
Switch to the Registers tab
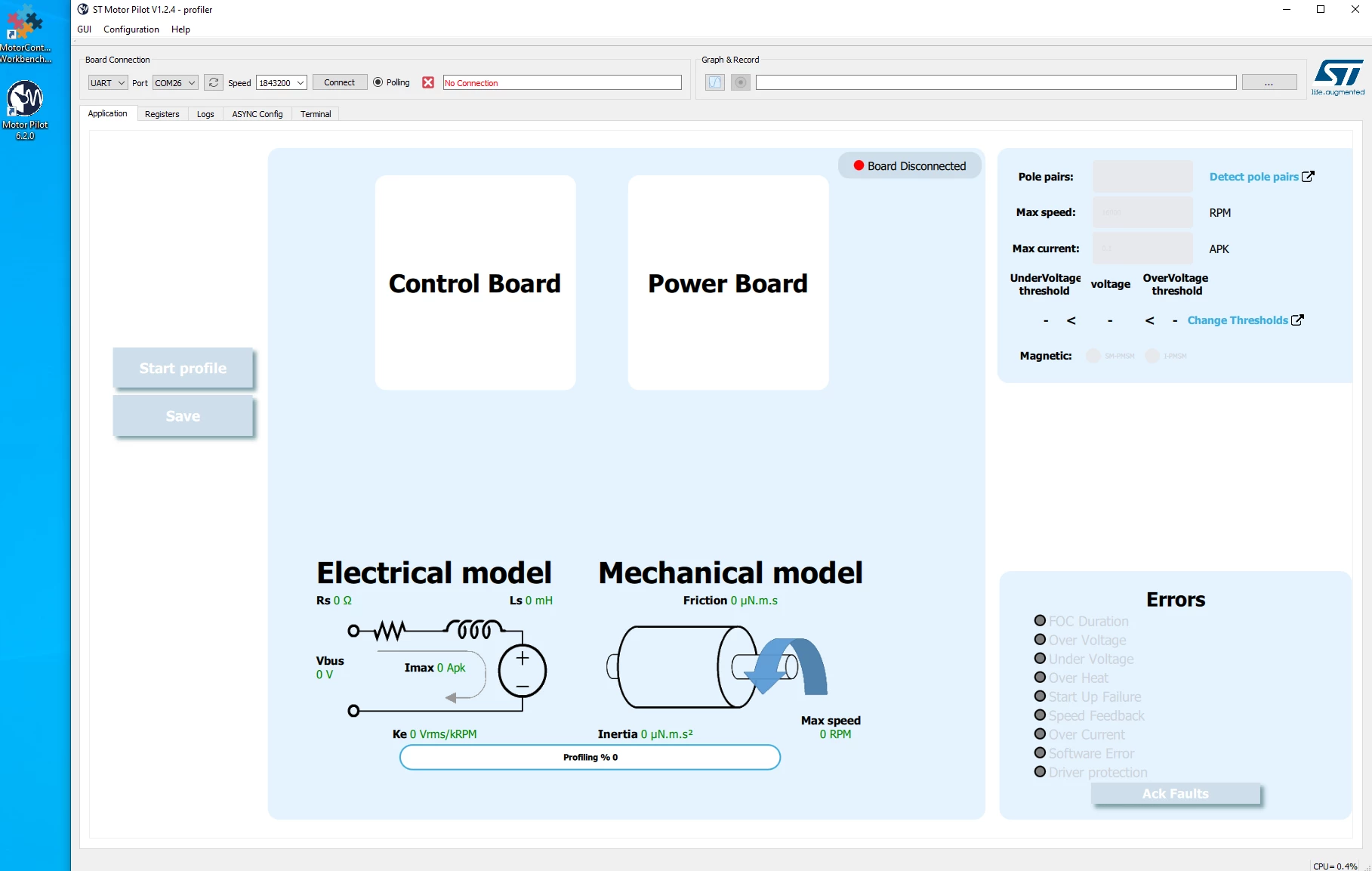click(162, 114)
